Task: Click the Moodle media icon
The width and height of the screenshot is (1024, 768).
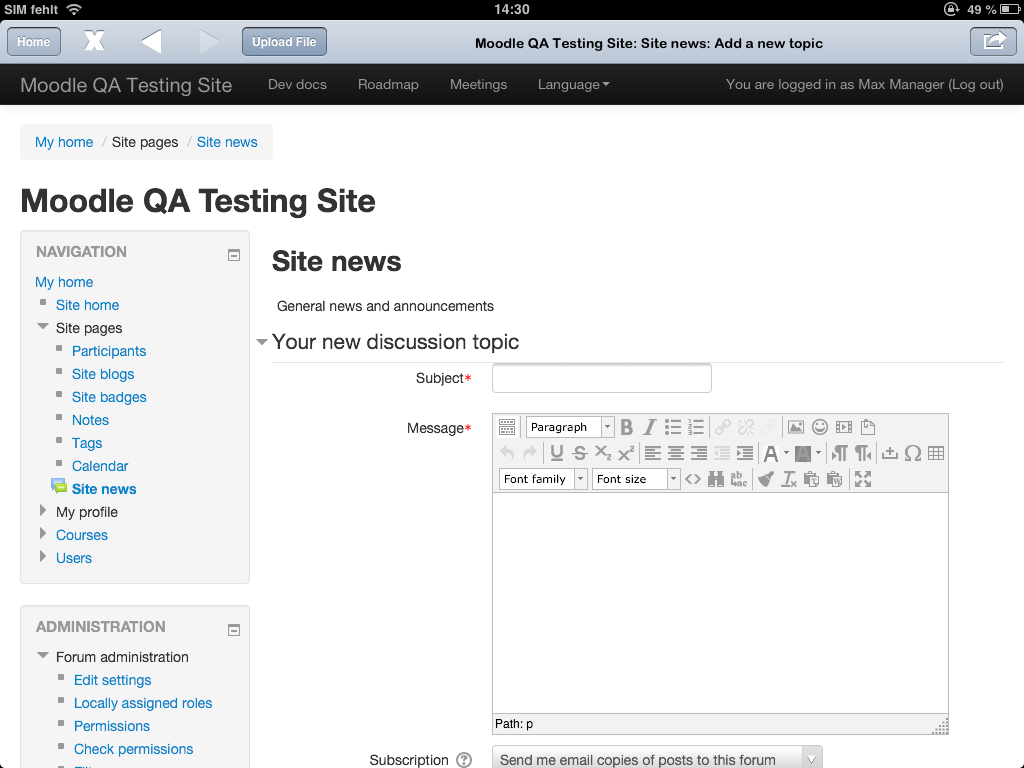Action: (844, 427)
